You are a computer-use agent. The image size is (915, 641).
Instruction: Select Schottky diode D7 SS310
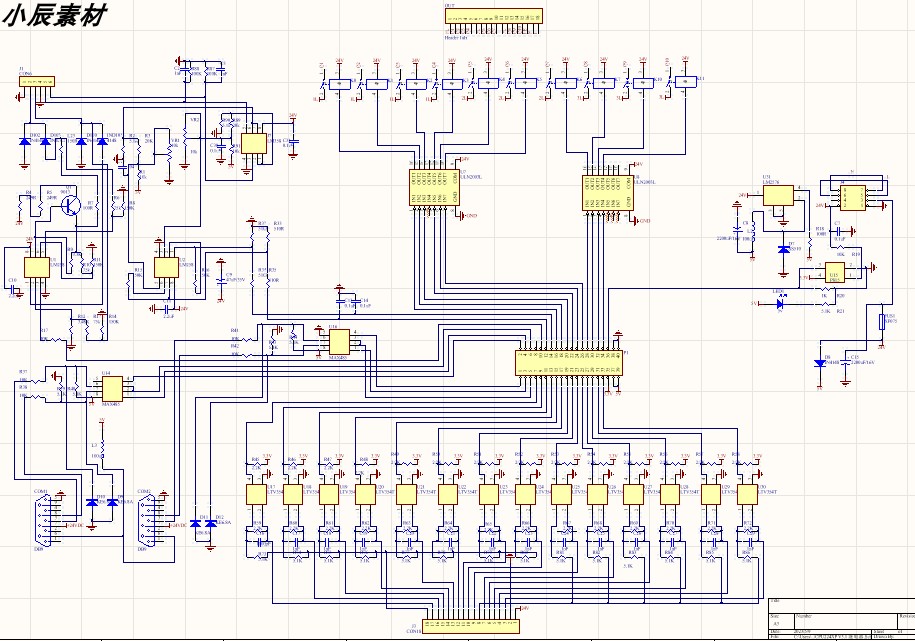coord(784,250)
